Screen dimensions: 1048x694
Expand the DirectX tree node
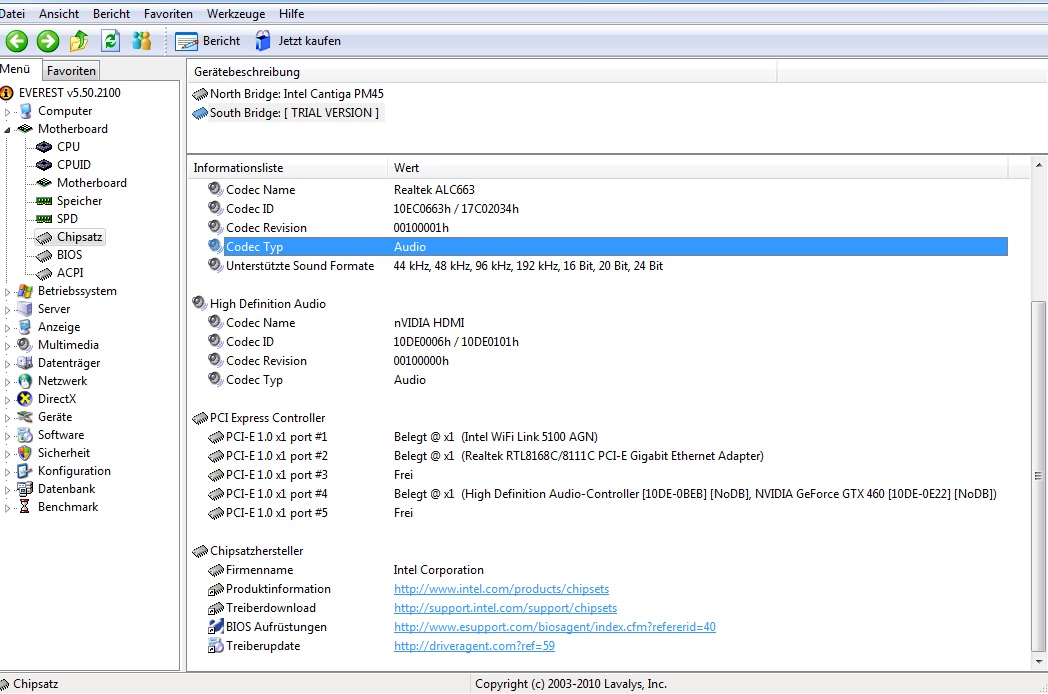7,400
